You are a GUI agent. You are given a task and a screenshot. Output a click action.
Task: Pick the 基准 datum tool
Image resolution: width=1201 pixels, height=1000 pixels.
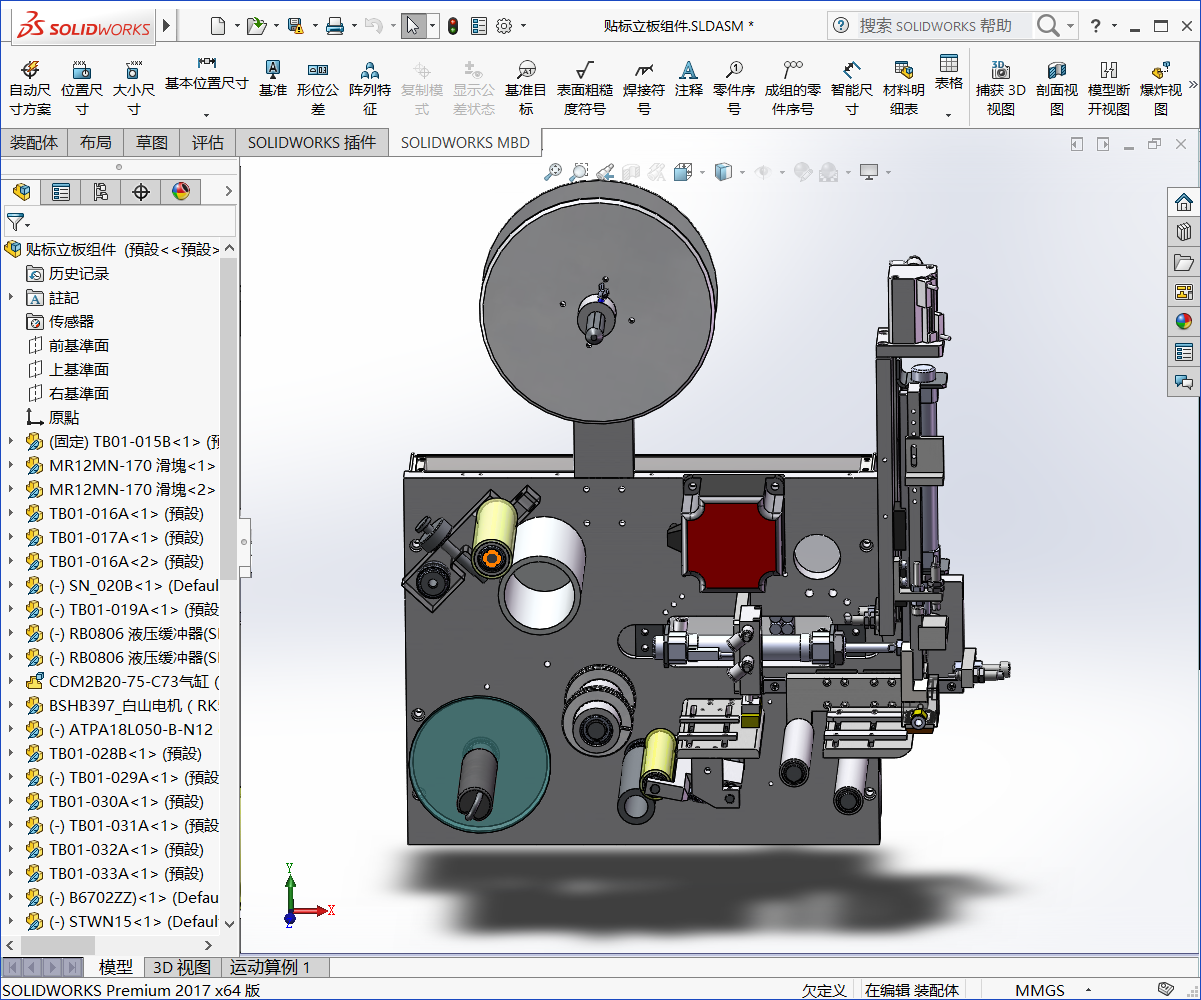coord(273,78)
